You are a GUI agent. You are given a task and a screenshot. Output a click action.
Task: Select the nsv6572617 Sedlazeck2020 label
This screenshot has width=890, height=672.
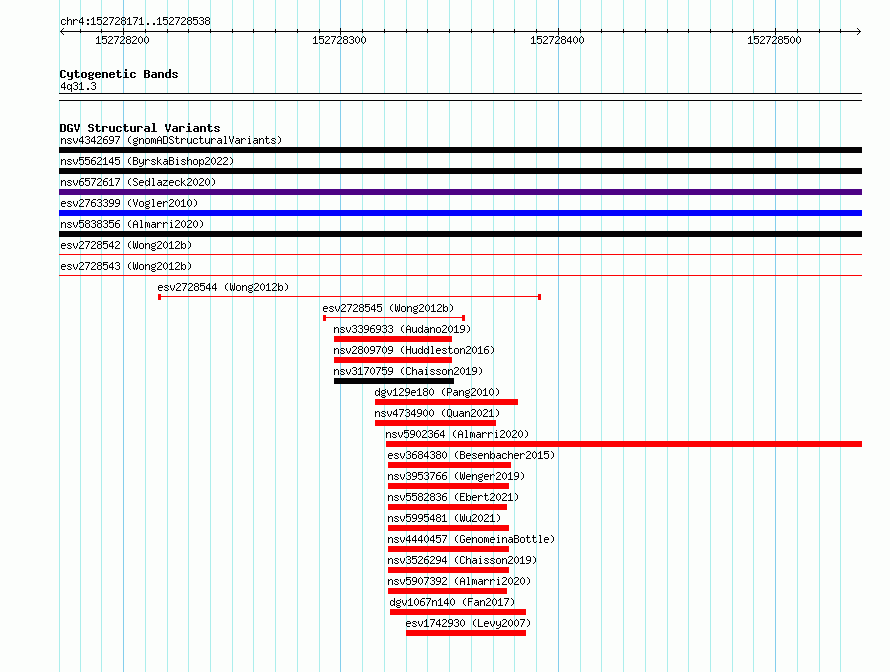(138, 182)
